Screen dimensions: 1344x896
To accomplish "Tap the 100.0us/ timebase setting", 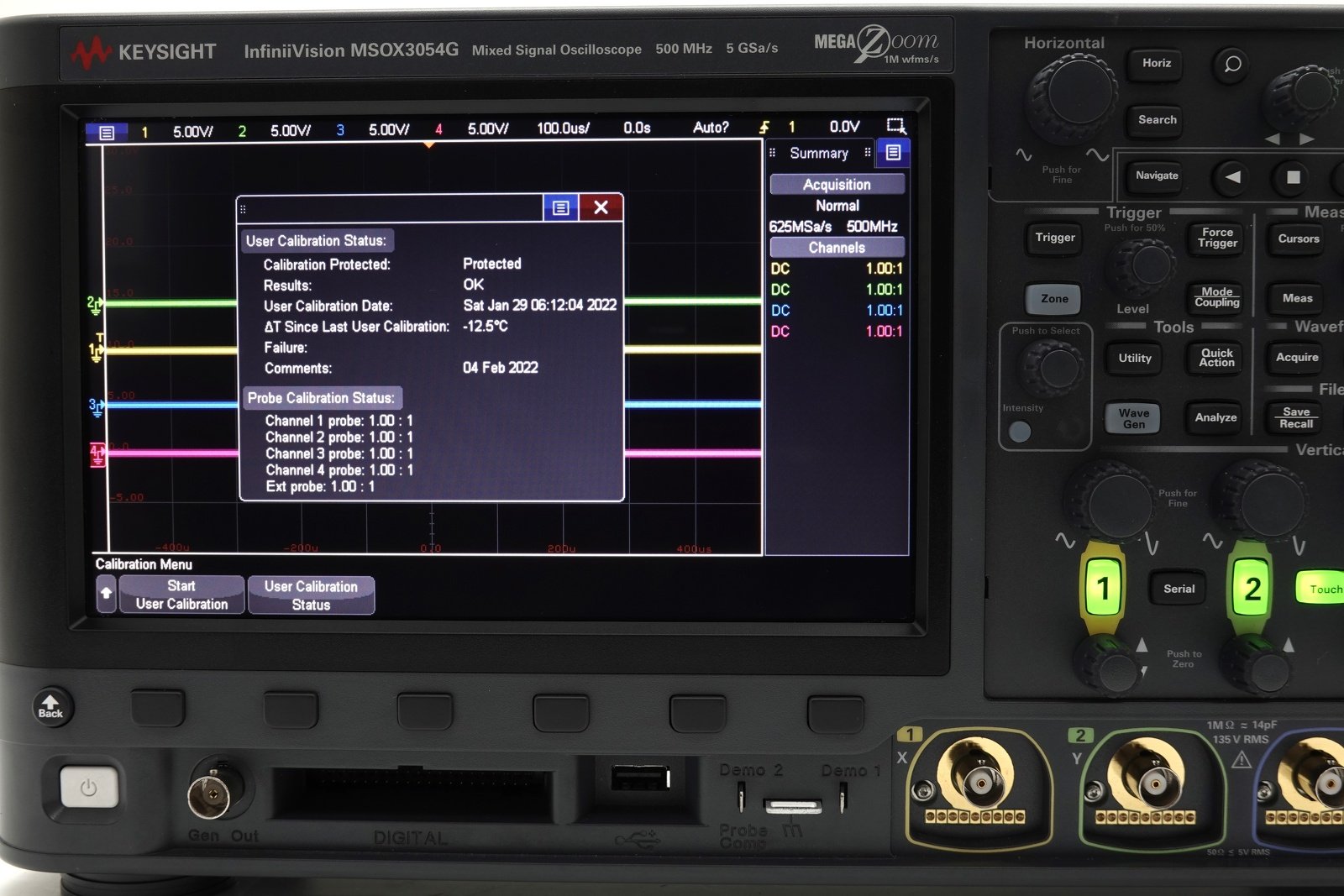I will point(563,128).
